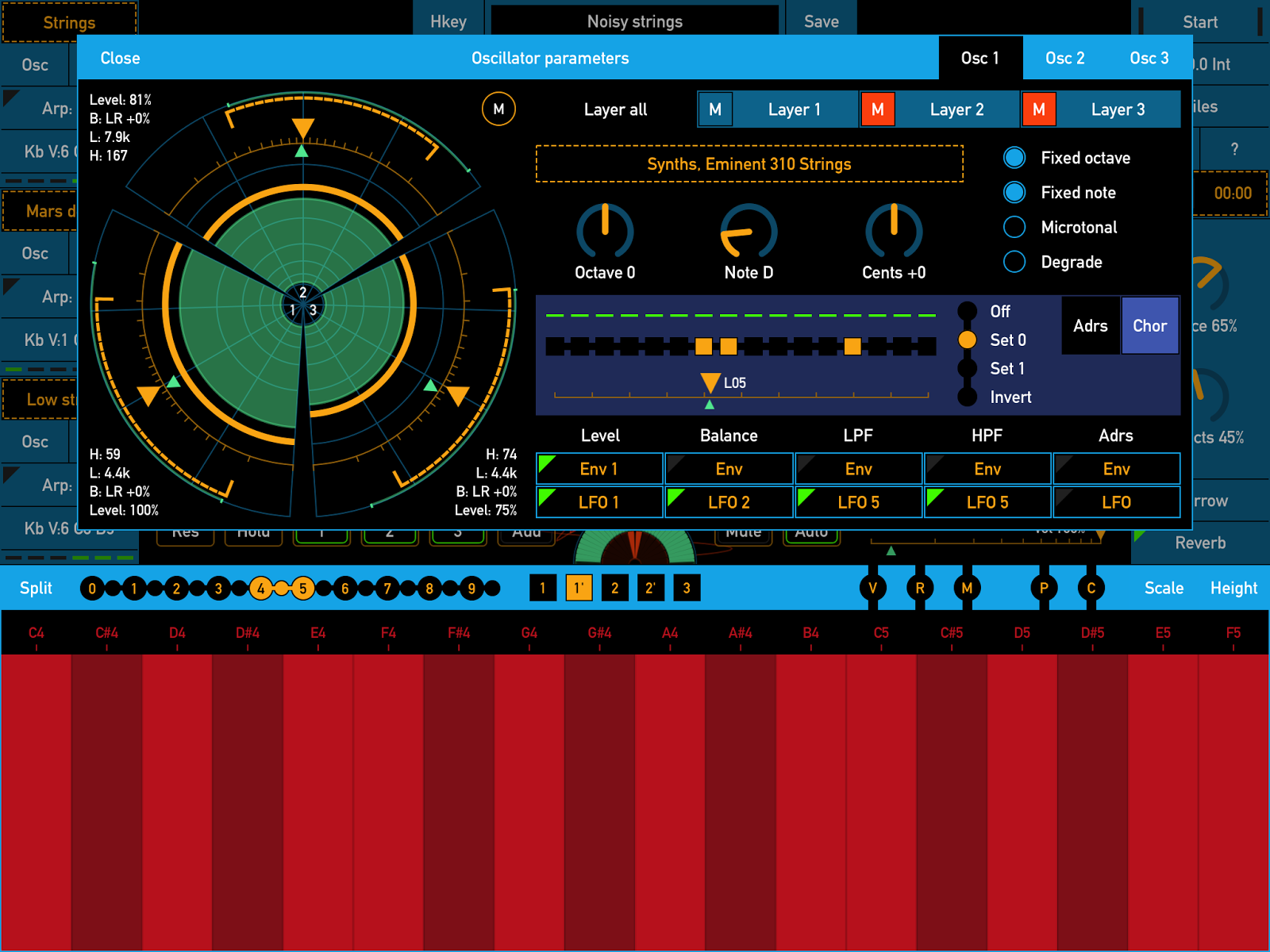Enable the Microtonal option
Image resolution: width=1270 pixels, height=952 pixels.
[1014, 228]
